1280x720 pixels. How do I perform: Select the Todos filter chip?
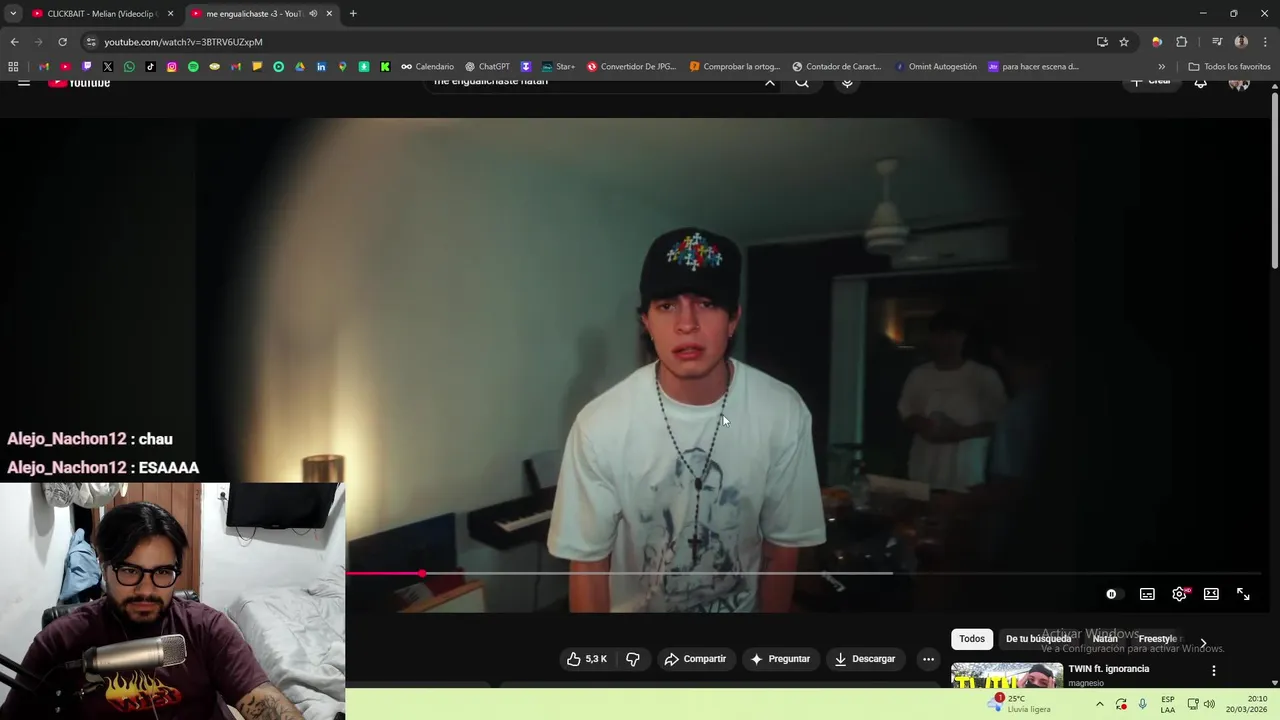972,639
